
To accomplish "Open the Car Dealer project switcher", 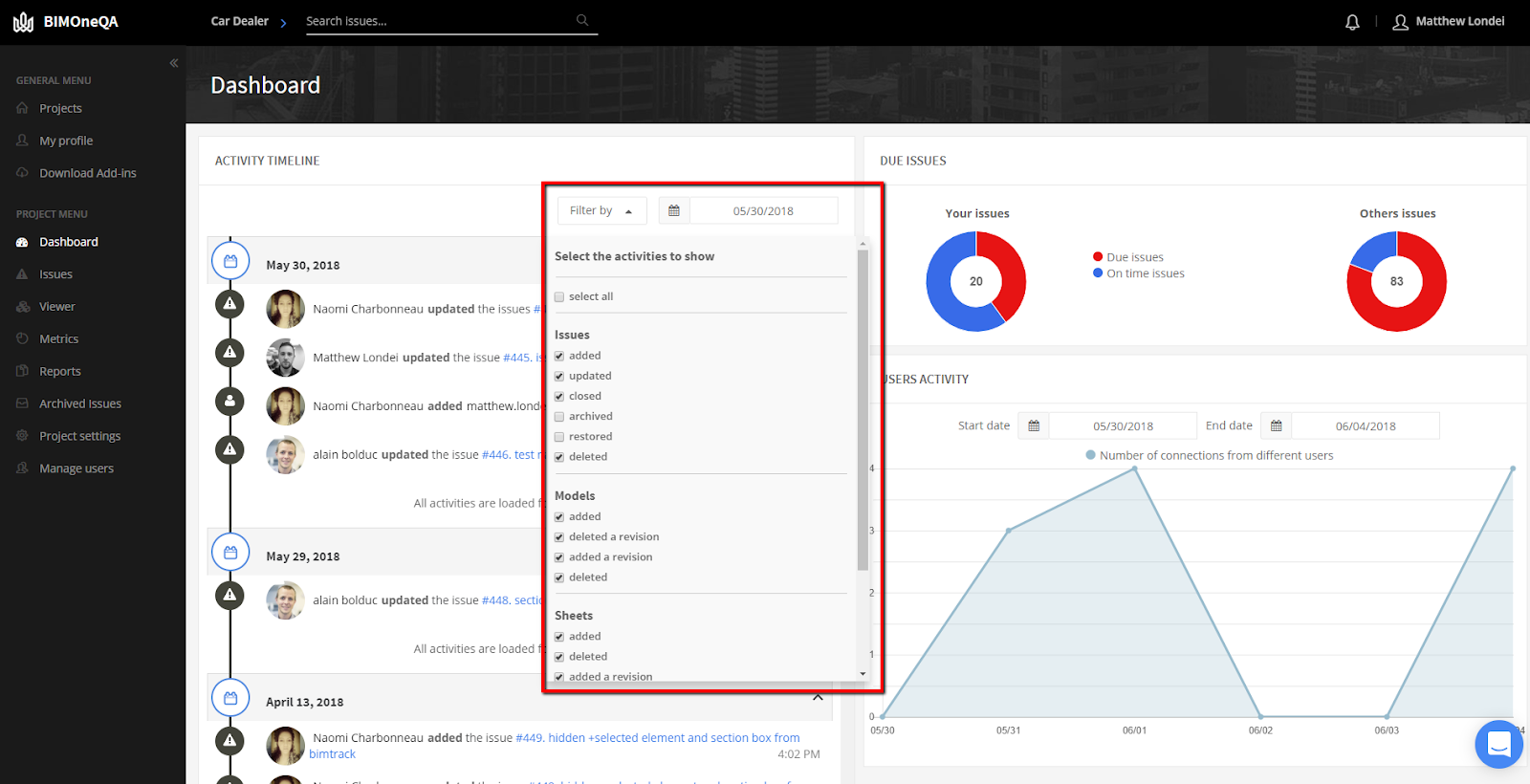I will click(249, 21).
